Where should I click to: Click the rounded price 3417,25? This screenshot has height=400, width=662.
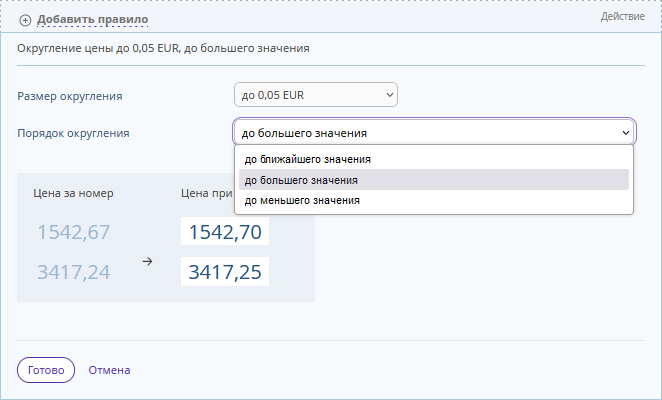point(225,272)
